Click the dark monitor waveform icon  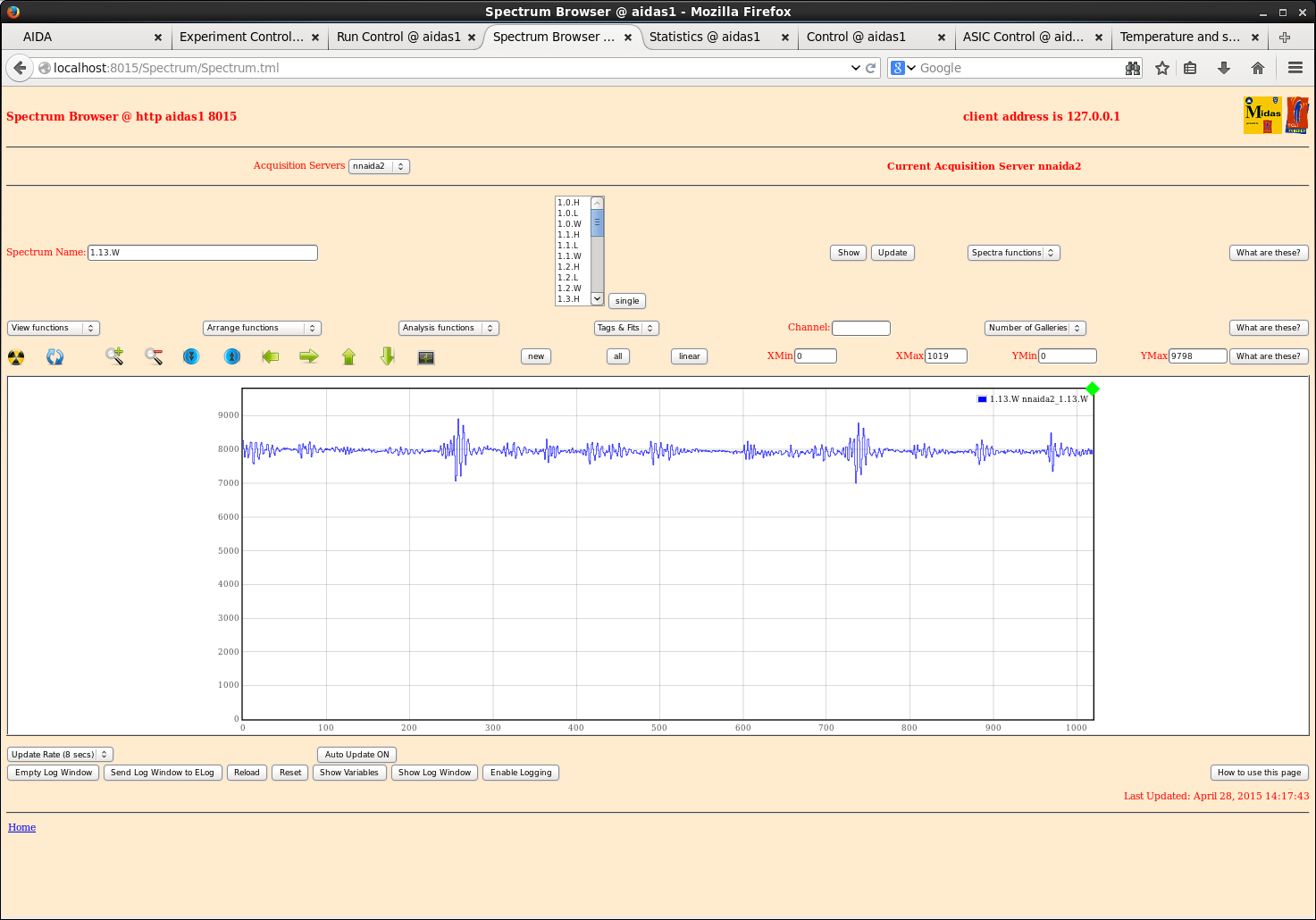426,357
